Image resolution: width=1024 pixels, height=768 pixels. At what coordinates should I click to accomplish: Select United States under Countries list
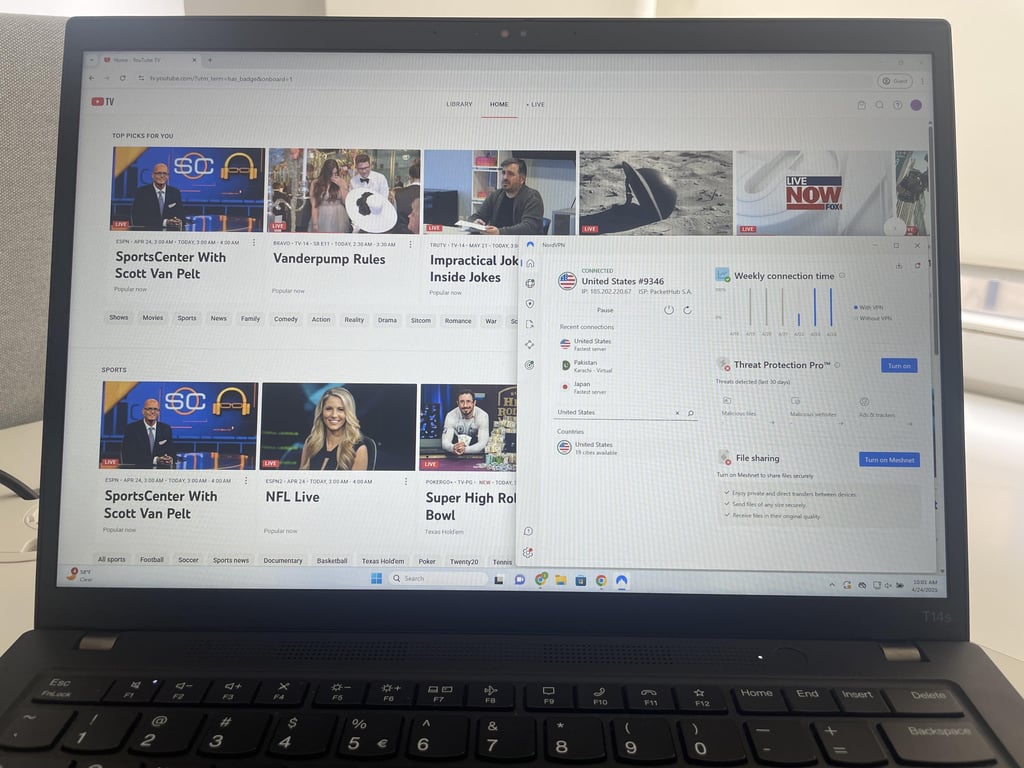pos(587,448)
